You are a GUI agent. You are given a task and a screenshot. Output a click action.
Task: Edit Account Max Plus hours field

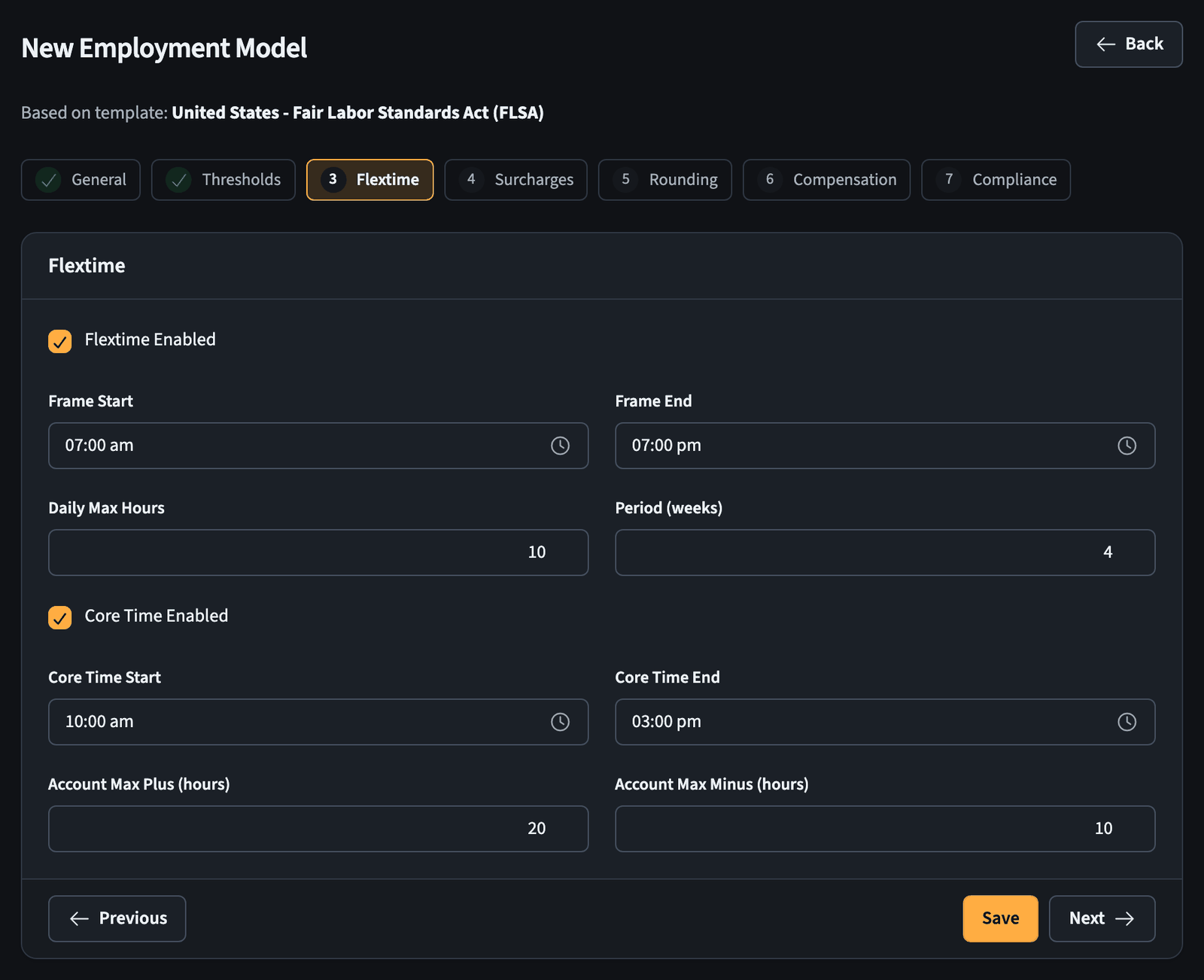[318, 829]
